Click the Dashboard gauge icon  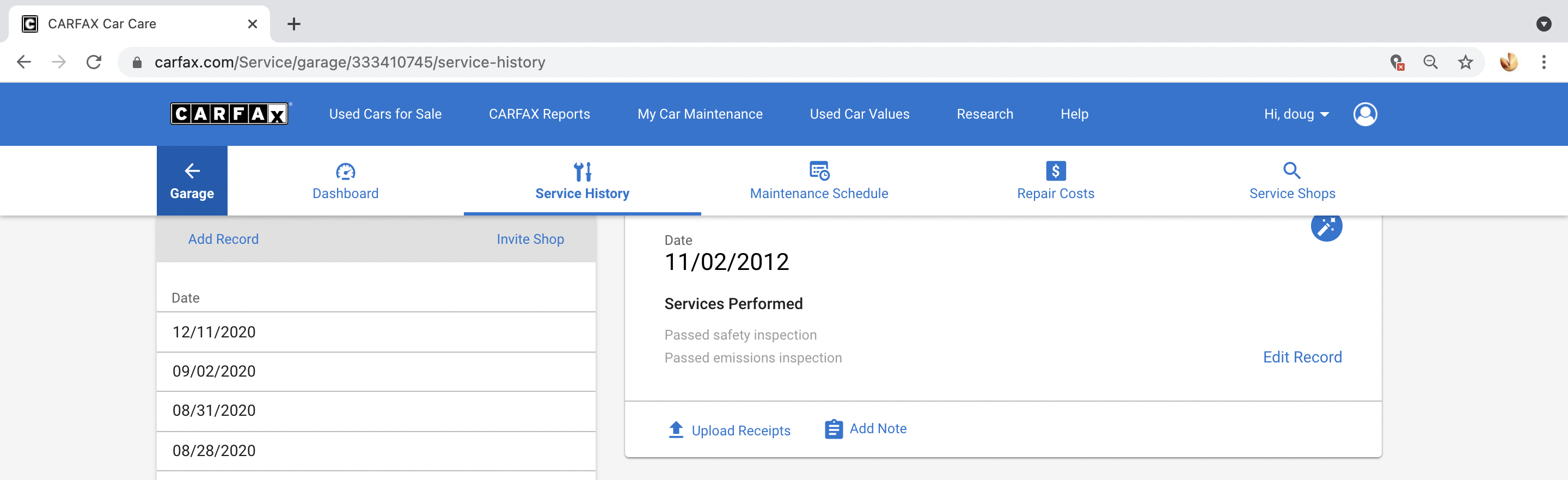pyautogui.click(x=345, y=171)
